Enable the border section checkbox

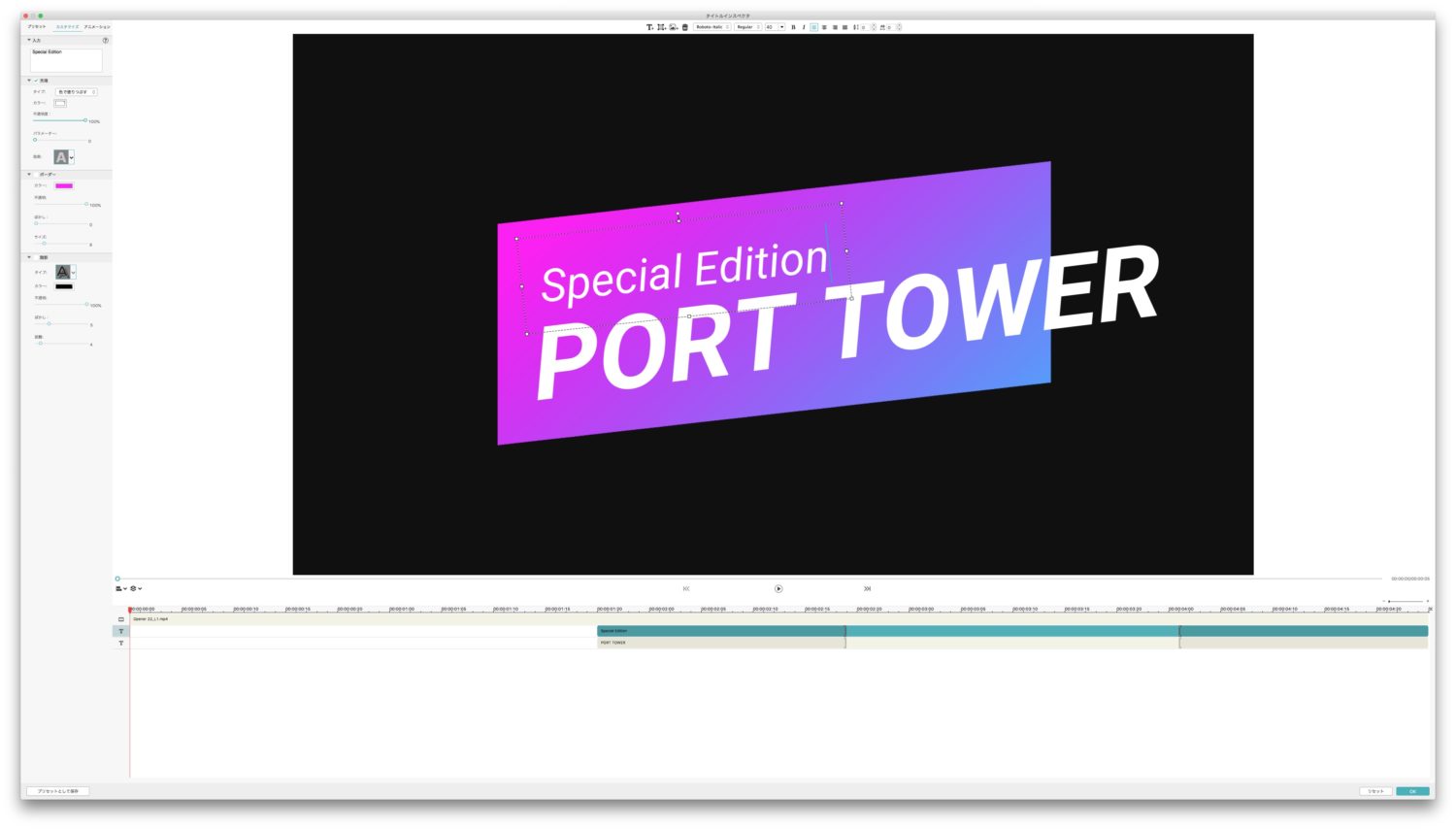36,174
